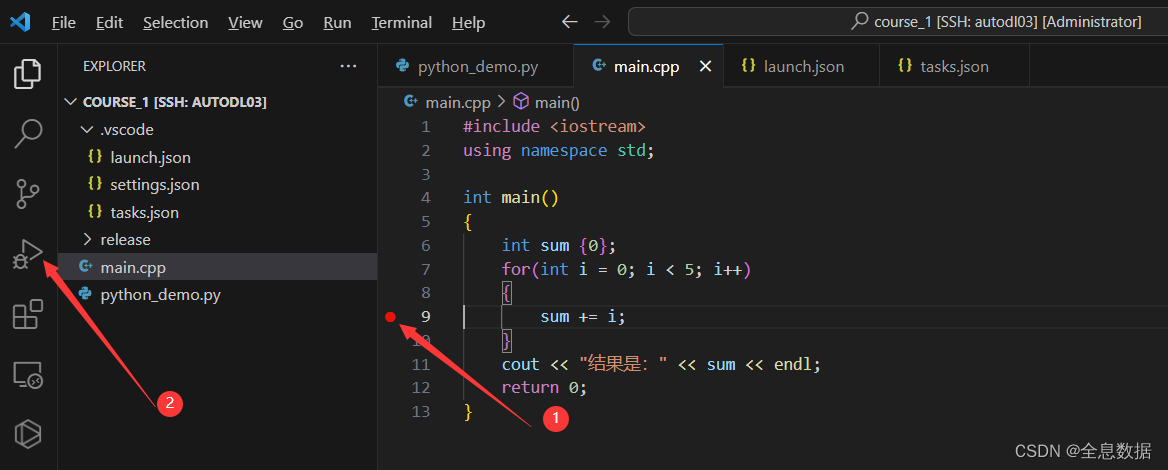
Task: Open the Edit menu
Action: [x=110, y=22]
